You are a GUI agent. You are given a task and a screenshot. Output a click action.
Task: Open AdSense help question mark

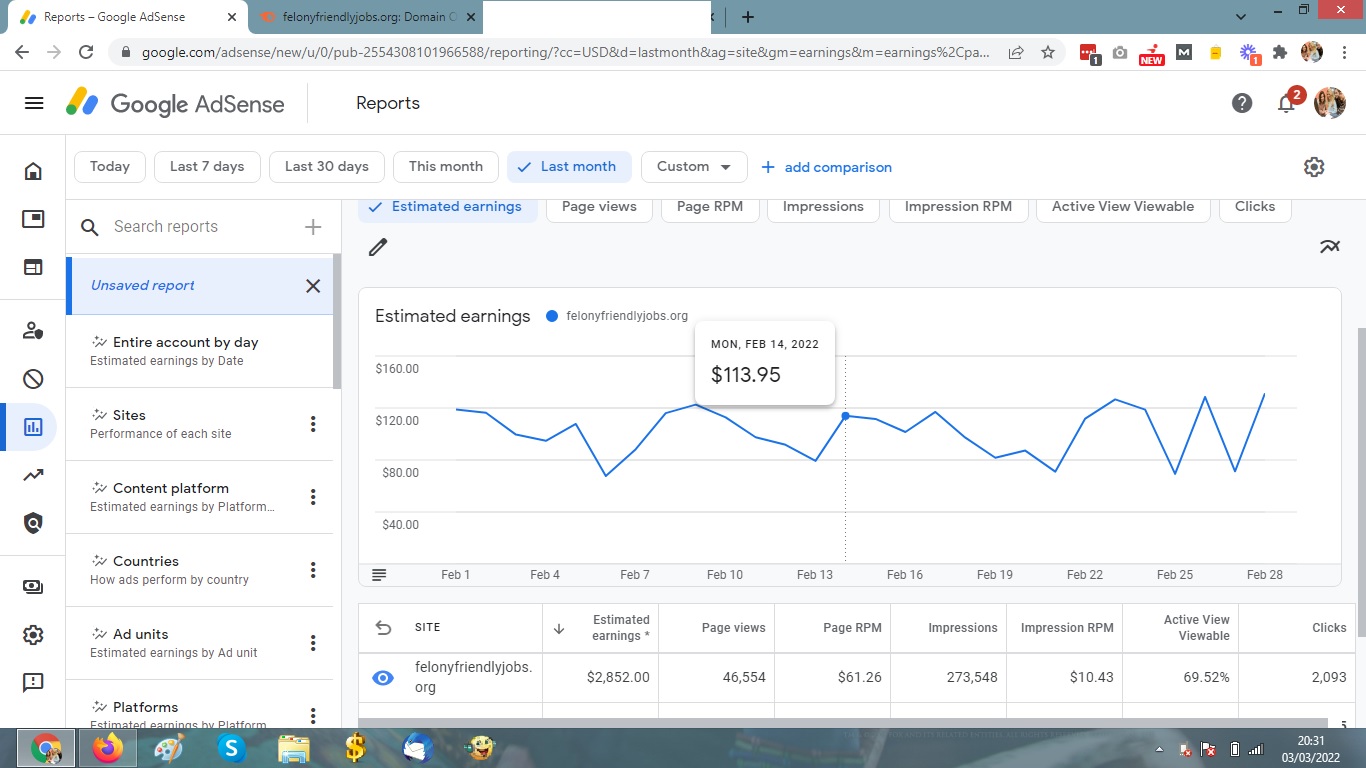1242,103
